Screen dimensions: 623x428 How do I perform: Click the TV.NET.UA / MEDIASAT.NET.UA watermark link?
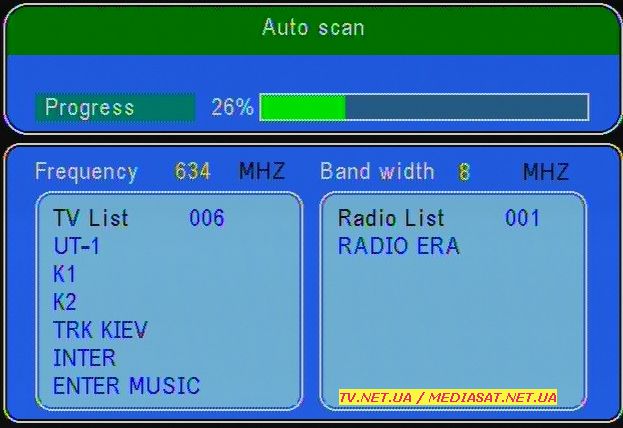tap(447, 397)
